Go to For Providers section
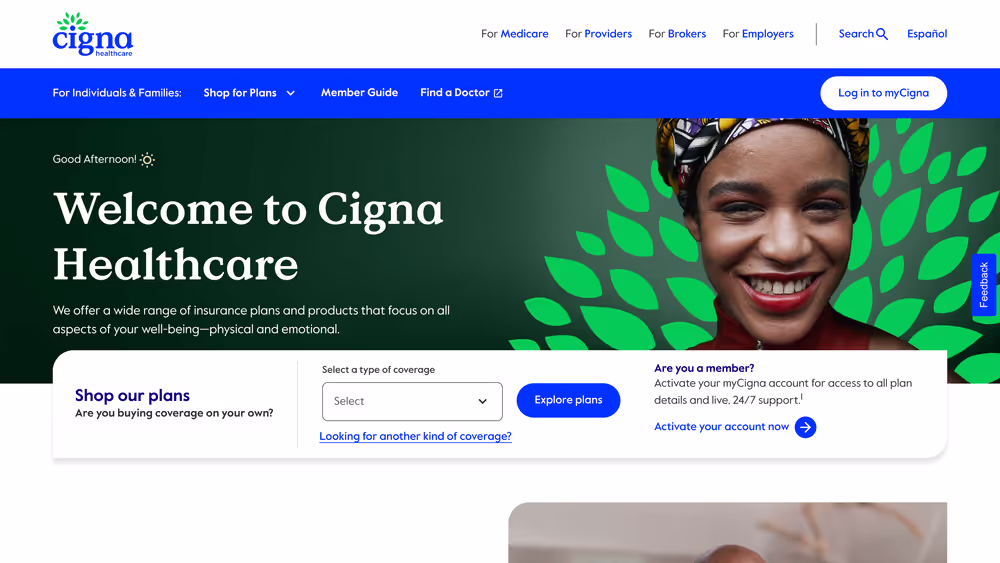This screenshot has height=563, width=1000. point(598,34)
